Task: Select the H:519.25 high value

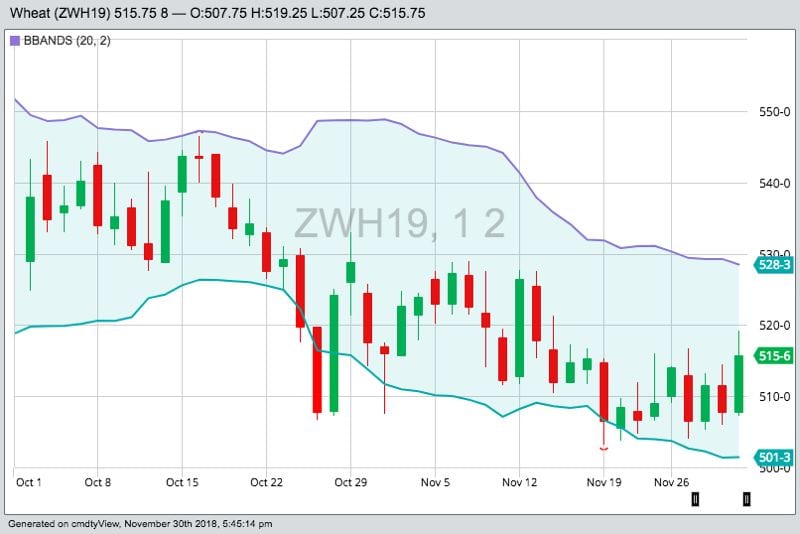Action: pos(278,13)
